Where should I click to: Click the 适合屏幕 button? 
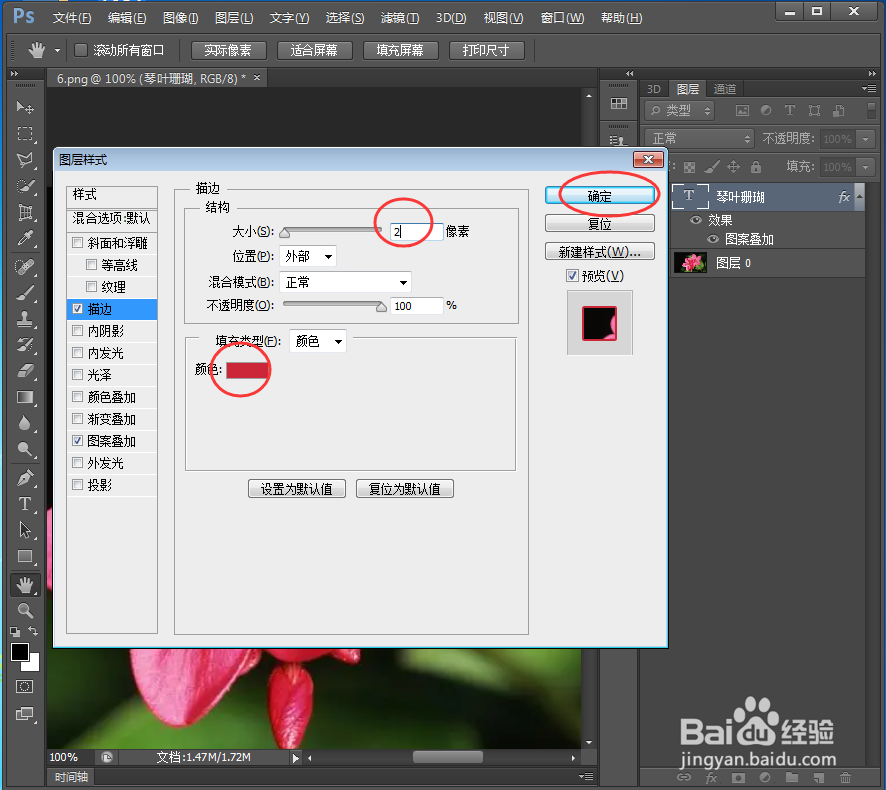315,50
